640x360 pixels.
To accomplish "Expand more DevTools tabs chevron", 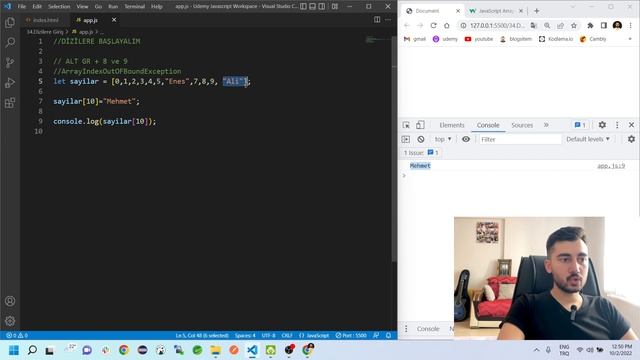I will click(x=546, y=125).
